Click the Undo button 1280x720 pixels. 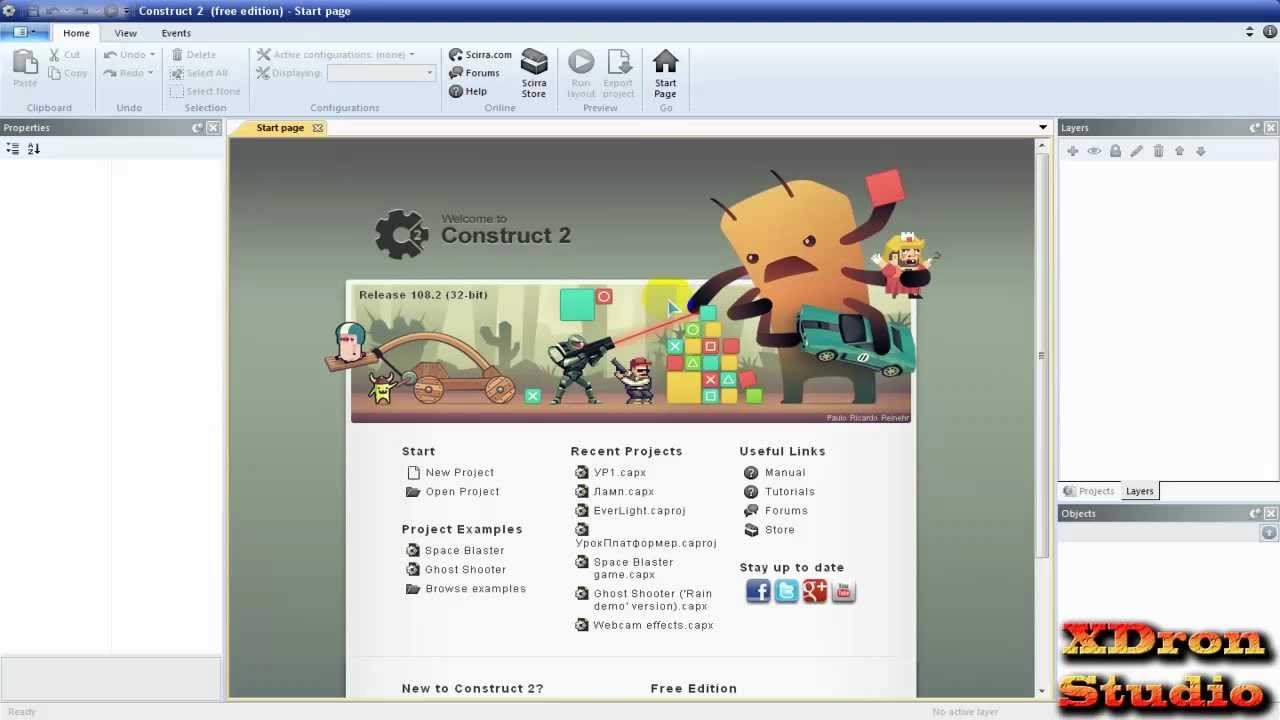(129, 55)
